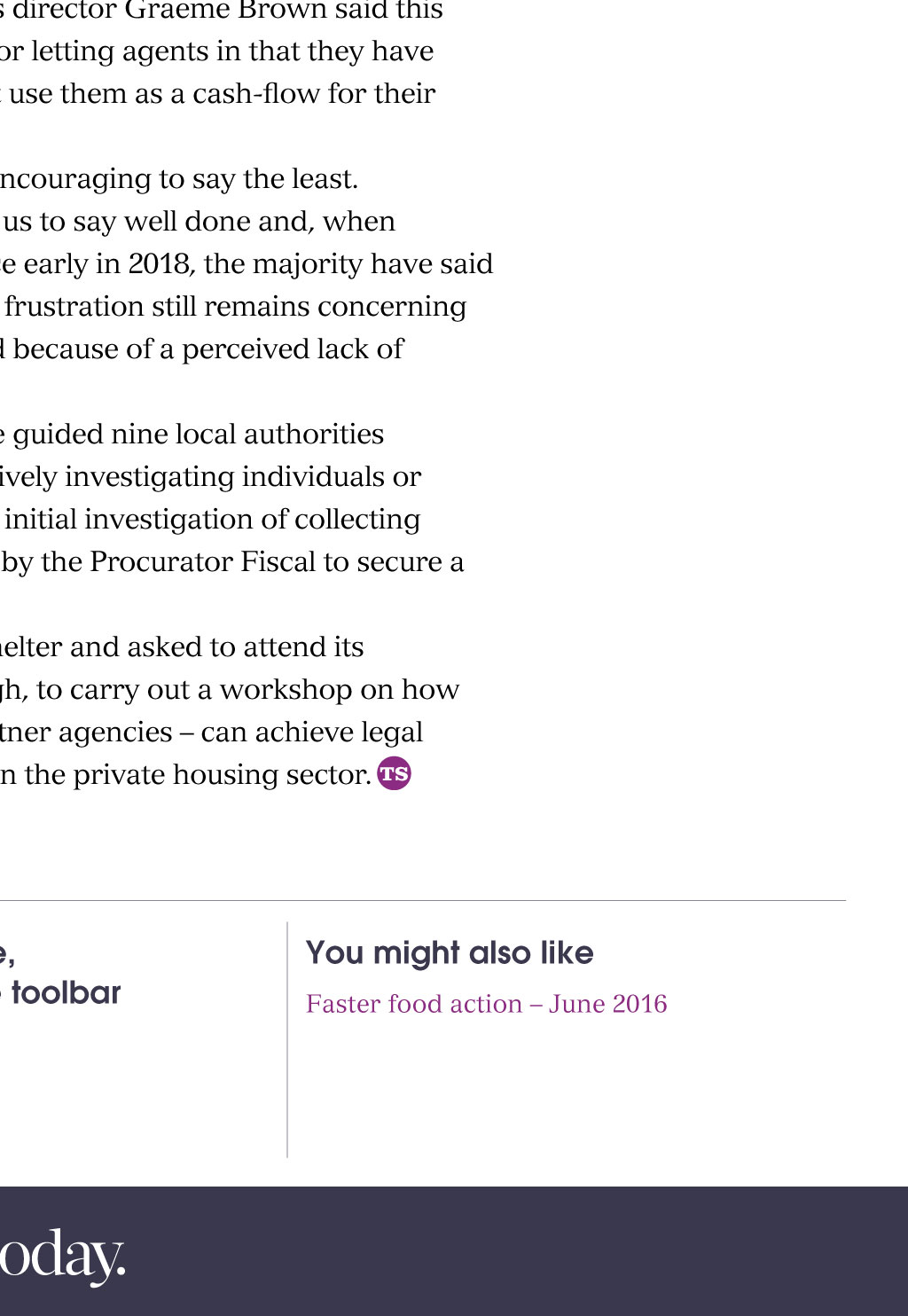
Task: Click the line ending "to say the least."
Action: 179,179
